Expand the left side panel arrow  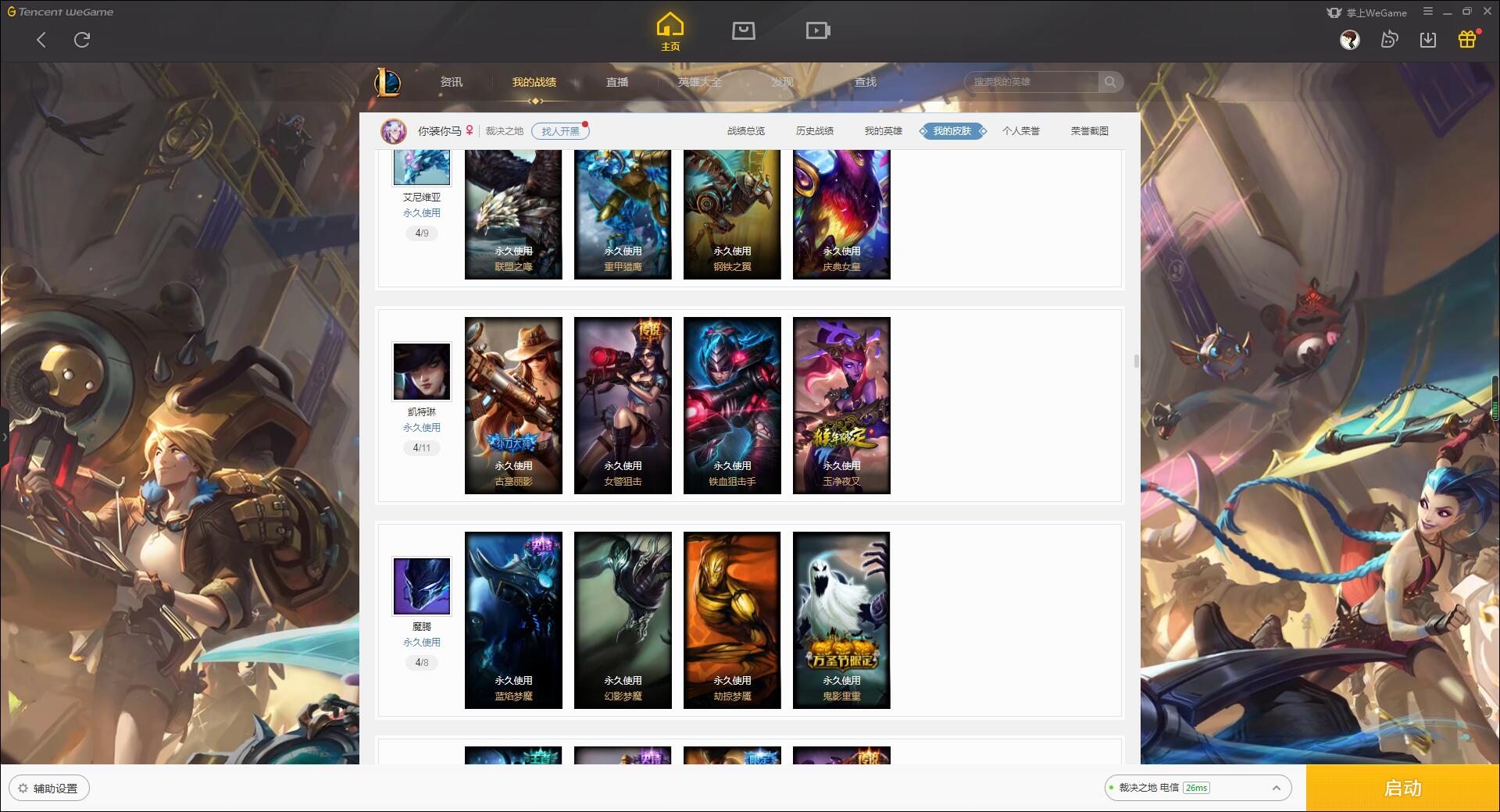[x=4, y=437]
